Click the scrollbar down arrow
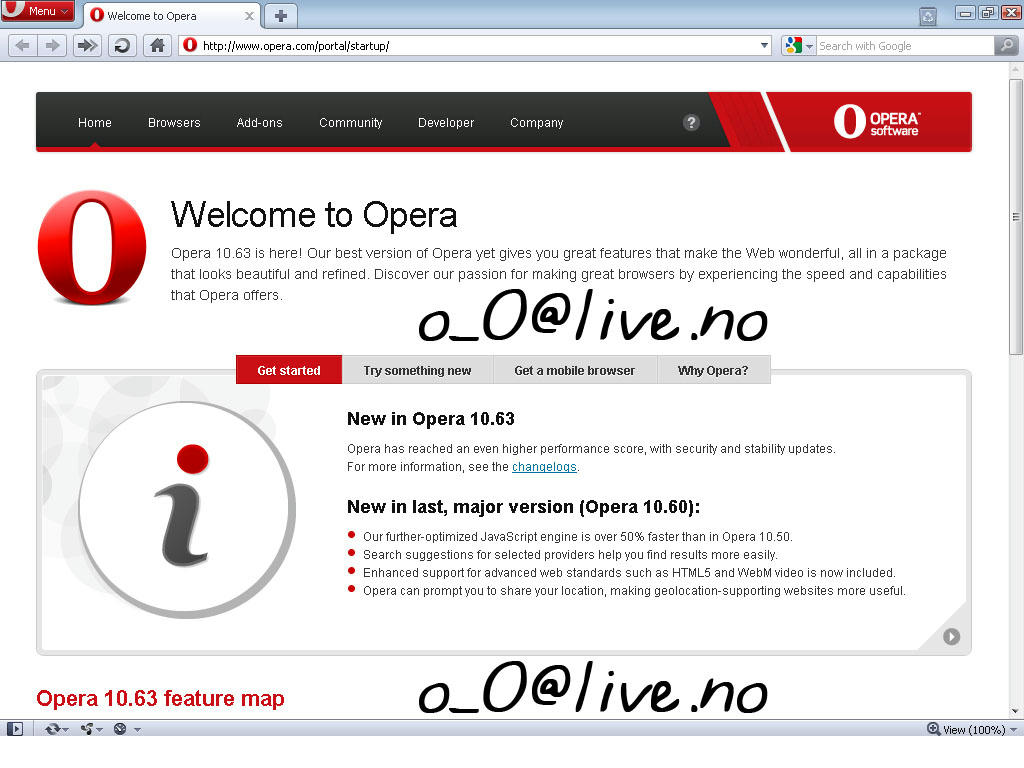This screenshot has height=768, width=1024. (1016, 711)
